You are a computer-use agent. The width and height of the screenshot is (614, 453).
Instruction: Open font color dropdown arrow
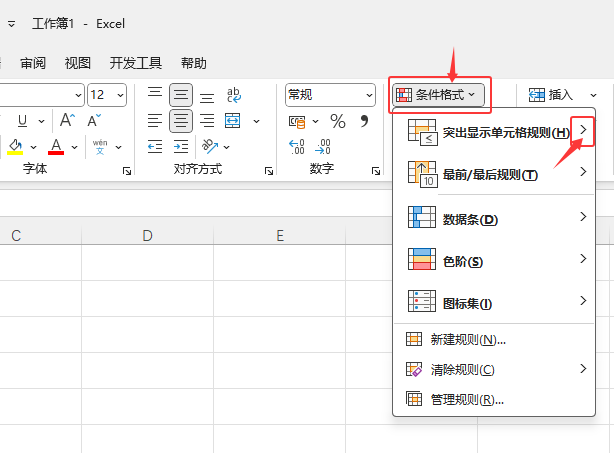(x=74, y=148)
